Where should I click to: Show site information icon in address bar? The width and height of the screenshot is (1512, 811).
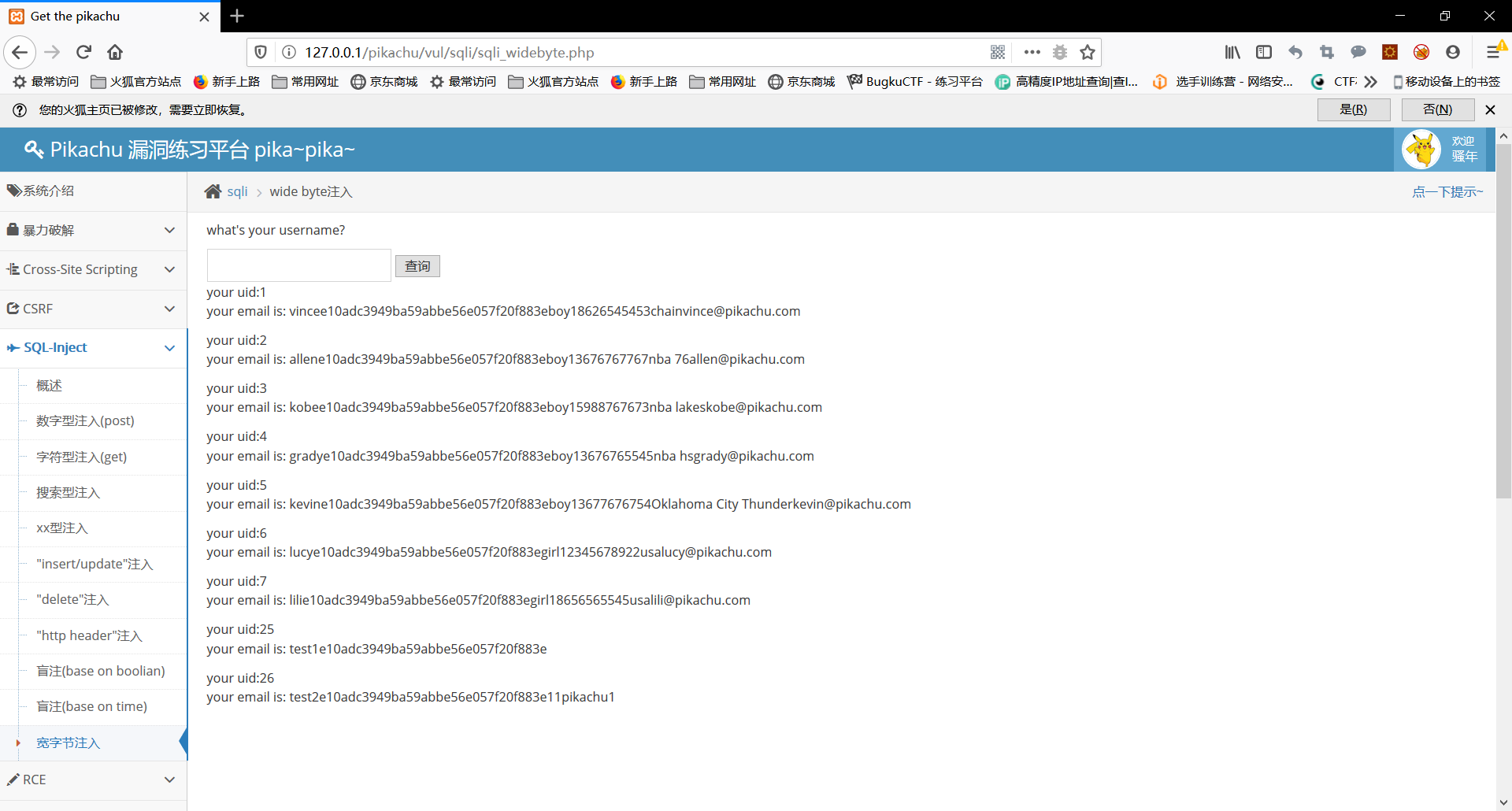[289, 52]
